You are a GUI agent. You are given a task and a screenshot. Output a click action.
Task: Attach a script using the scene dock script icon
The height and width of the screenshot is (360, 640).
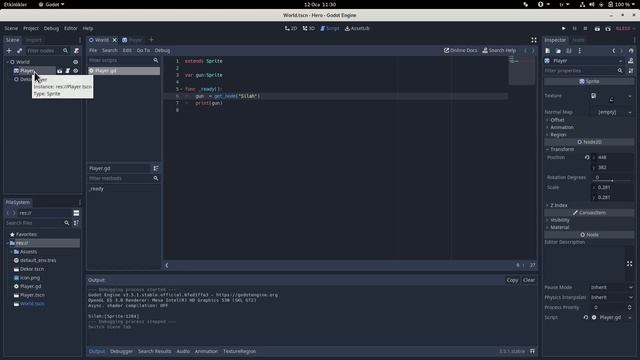click(76, 51)
